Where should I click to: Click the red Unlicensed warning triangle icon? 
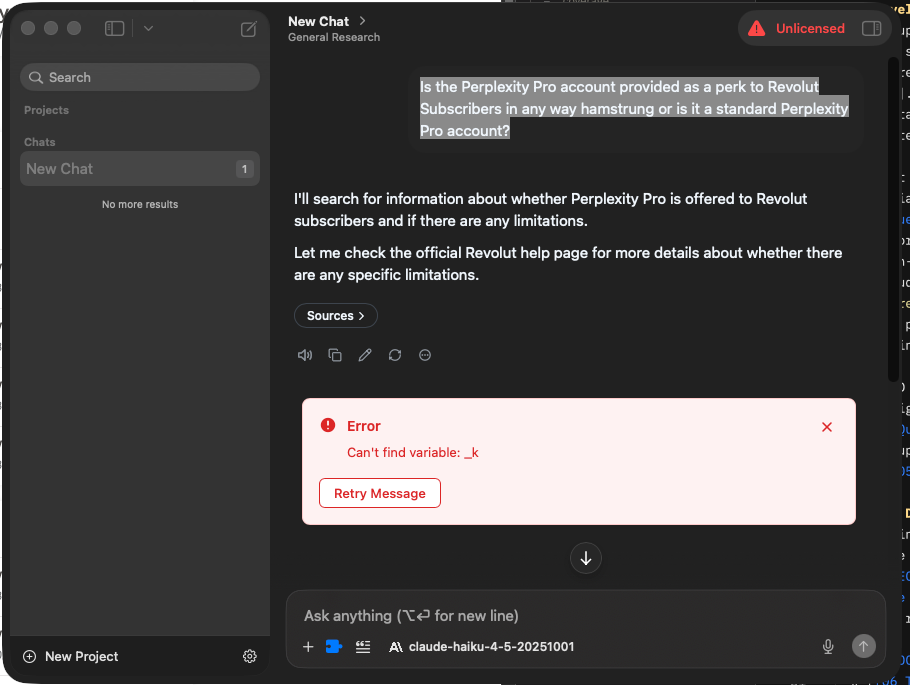click(756, 28)
